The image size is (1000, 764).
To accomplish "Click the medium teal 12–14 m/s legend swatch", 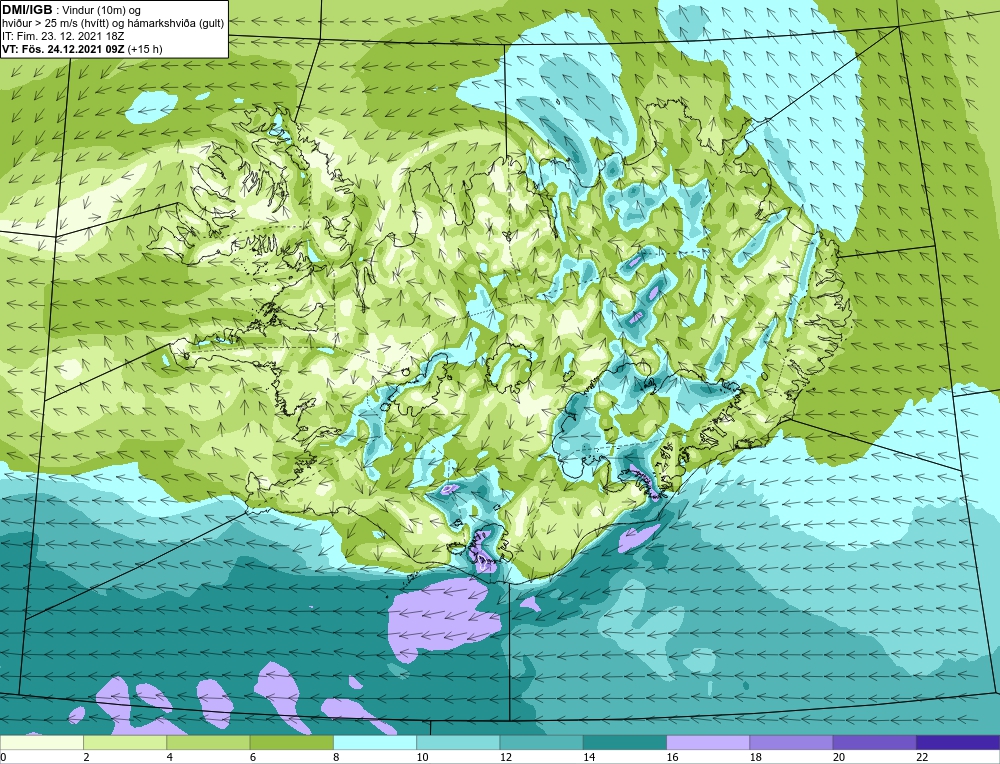I will pyautogui.click(x=541, y=742).
